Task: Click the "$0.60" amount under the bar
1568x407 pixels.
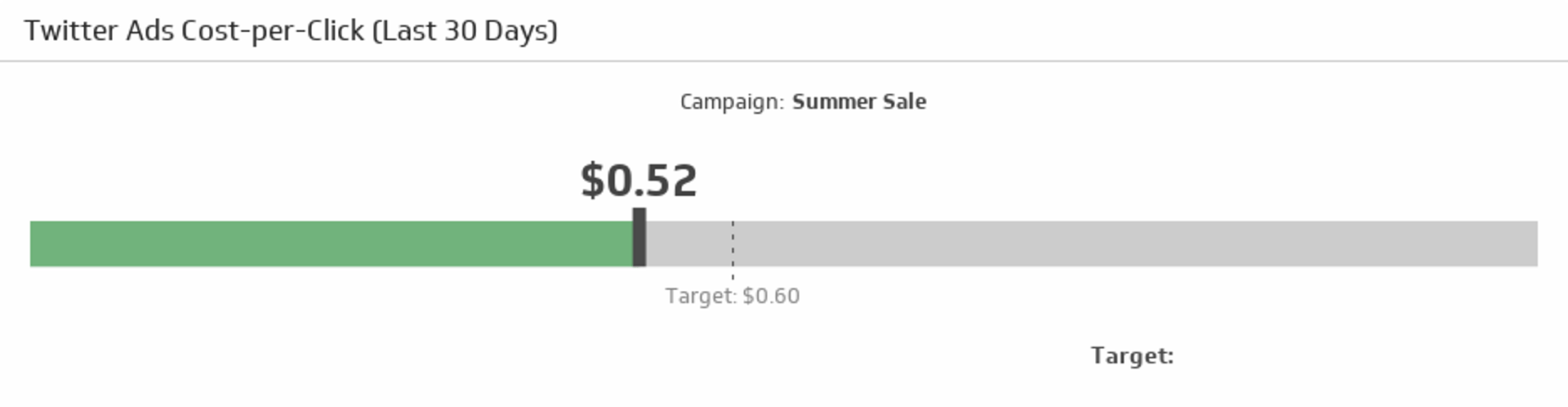Action: tap(771, 296)
